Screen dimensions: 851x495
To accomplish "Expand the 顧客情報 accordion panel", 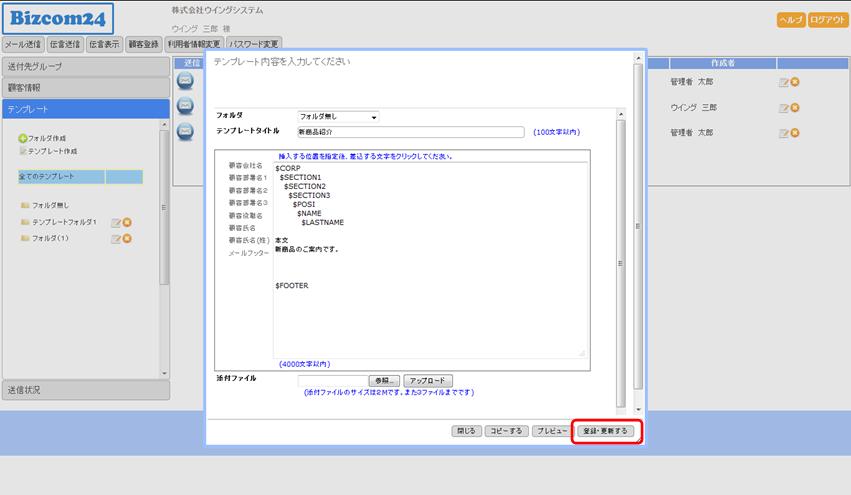I will [85, 87].
